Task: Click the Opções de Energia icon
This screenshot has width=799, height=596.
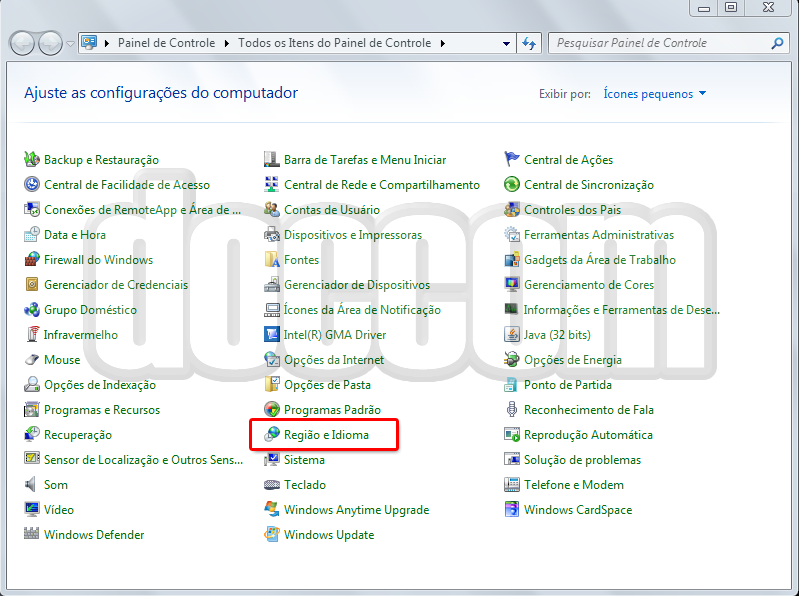Action: tap(512, 359)
